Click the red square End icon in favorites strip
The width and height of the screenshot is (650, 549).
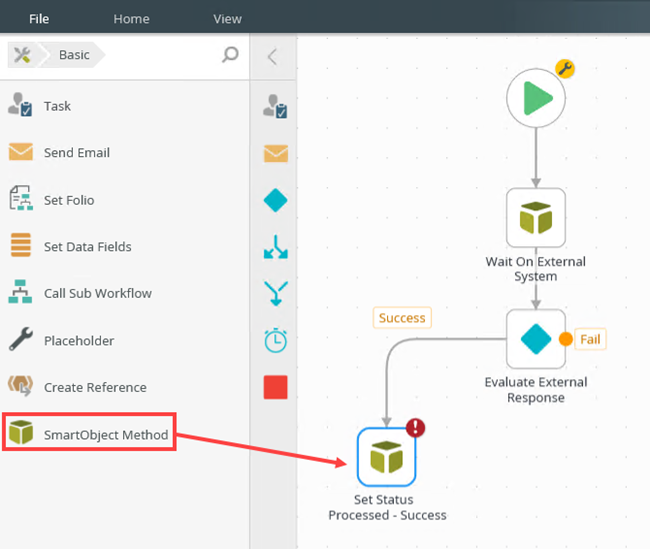[275, 387]
